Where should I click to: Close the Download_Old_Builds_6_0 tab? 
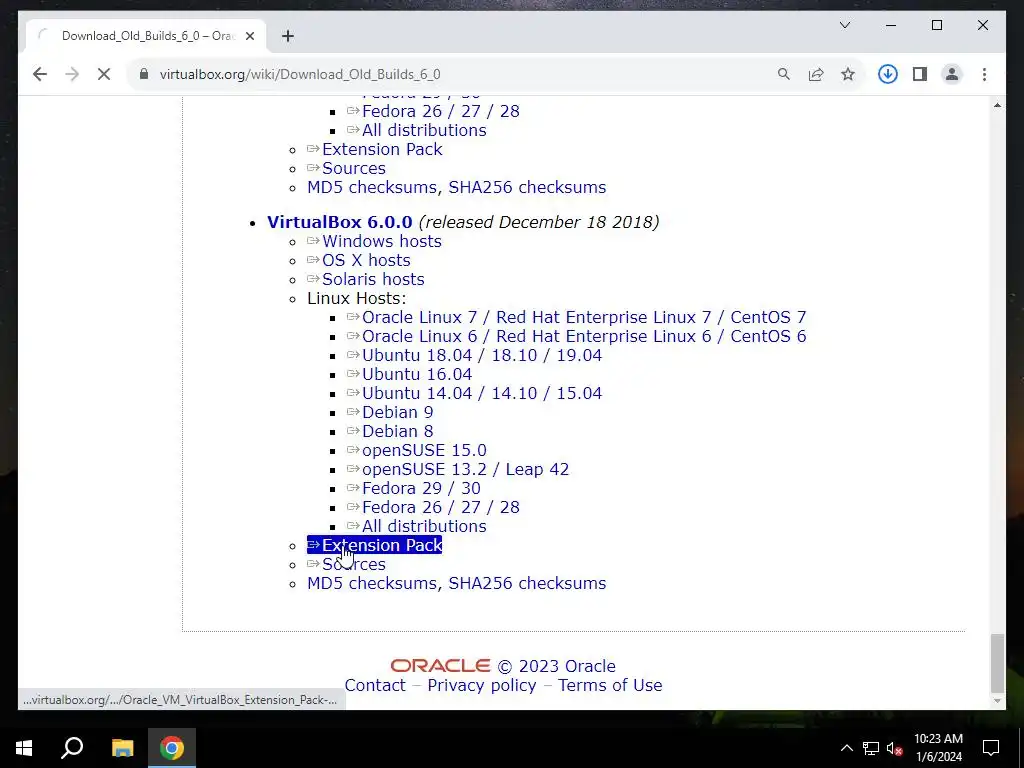point(249,36)
